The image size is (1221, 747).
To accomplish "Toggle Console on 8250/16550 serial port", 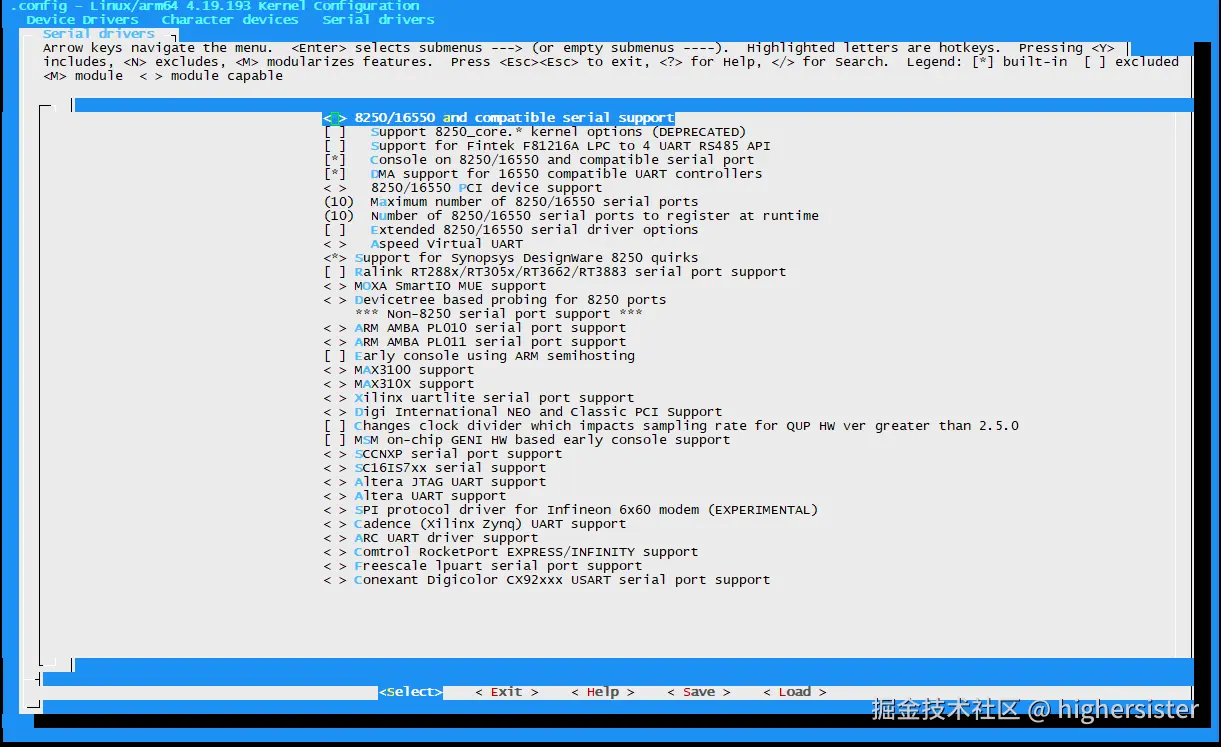I will tap(538, 160).
